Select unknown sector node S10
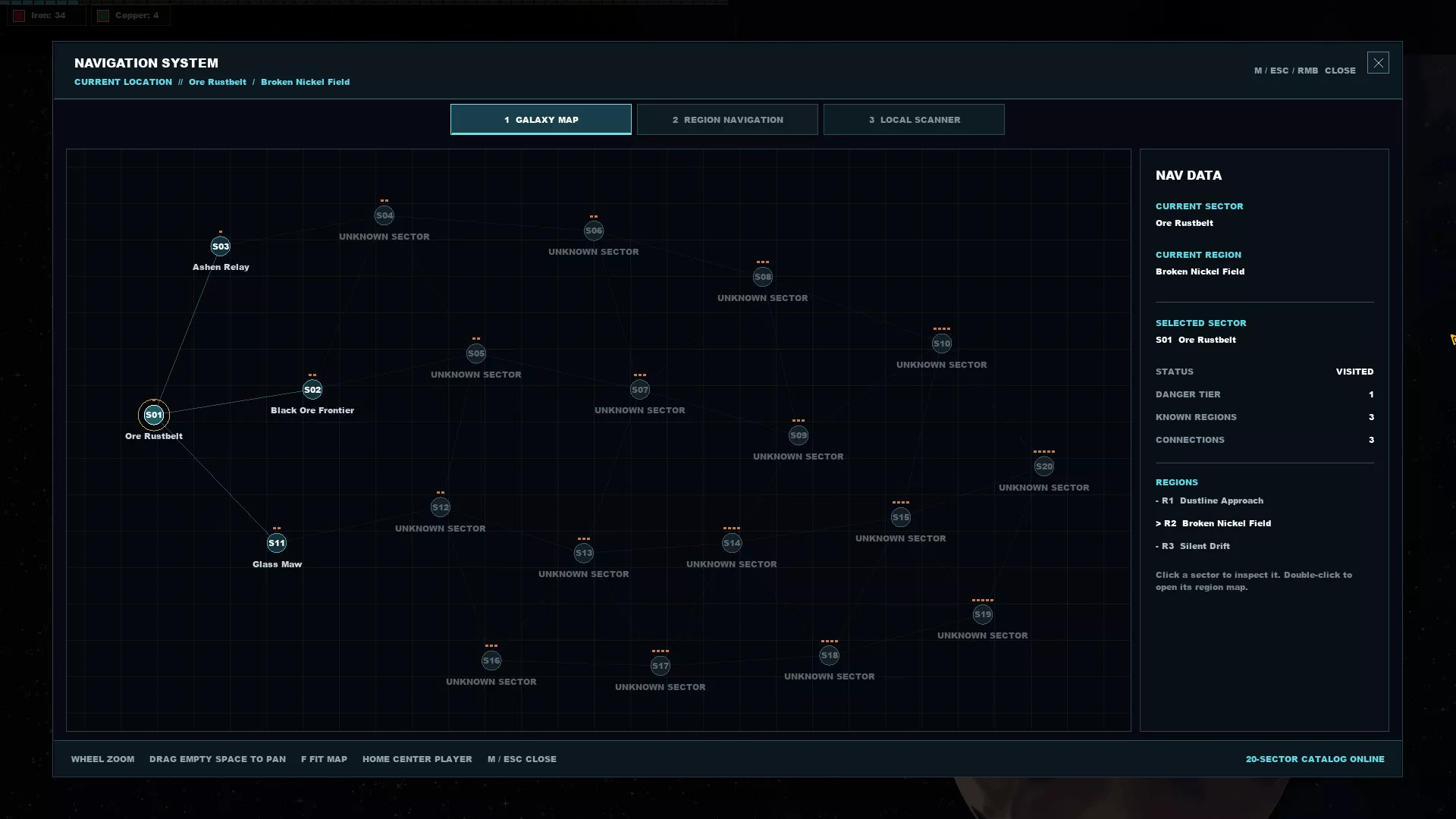The height and width of the screenshot is (819, 1456). coord(942,344)
